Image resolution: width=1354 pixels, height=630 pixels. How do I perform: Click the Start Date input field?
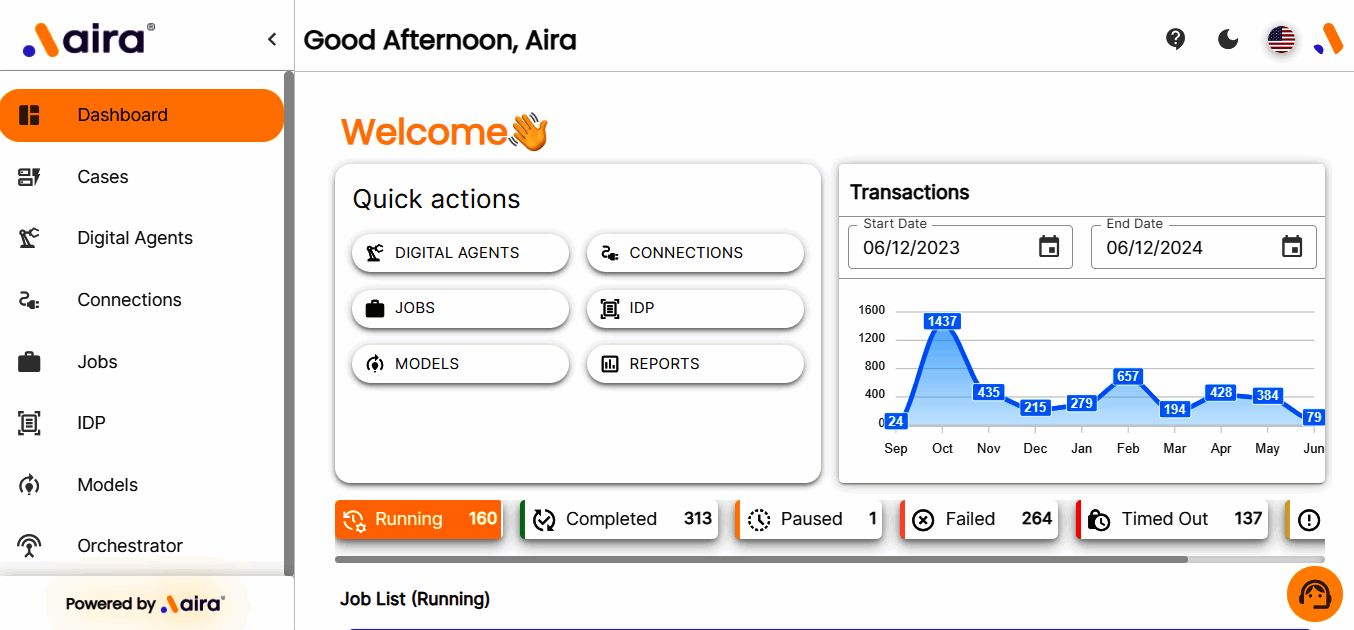click(940, 247)
